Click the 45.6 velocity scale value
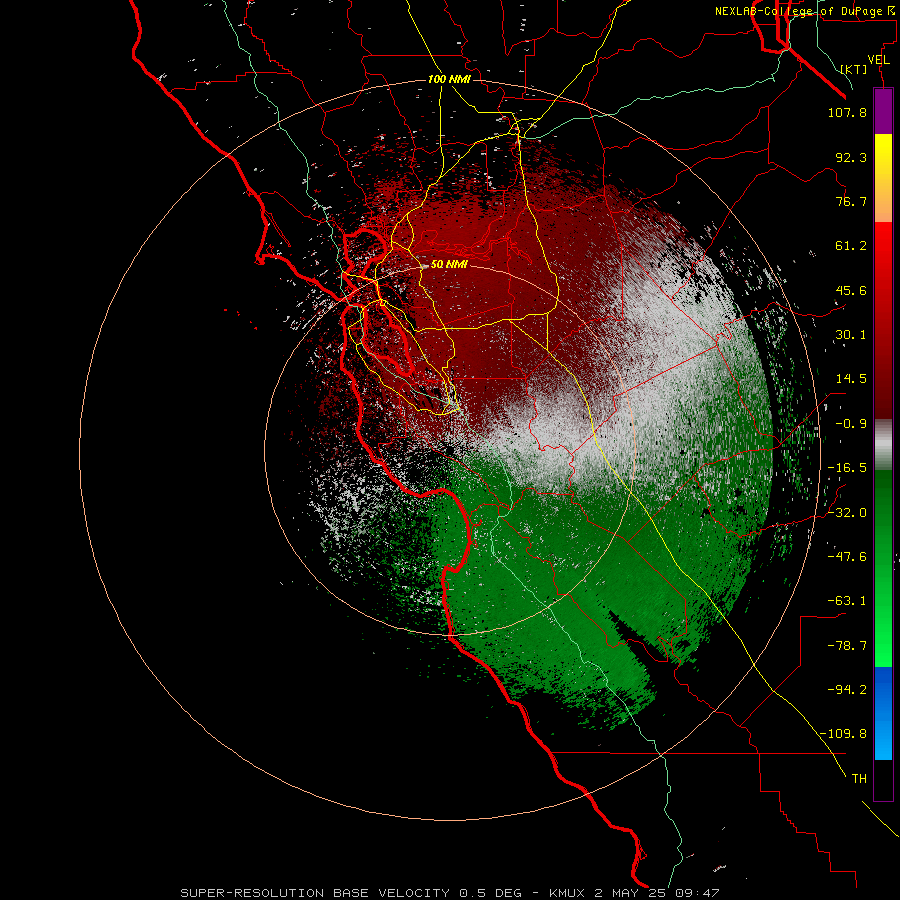The height and width of the screenshot is (900, 900). (x=851, y=290)
